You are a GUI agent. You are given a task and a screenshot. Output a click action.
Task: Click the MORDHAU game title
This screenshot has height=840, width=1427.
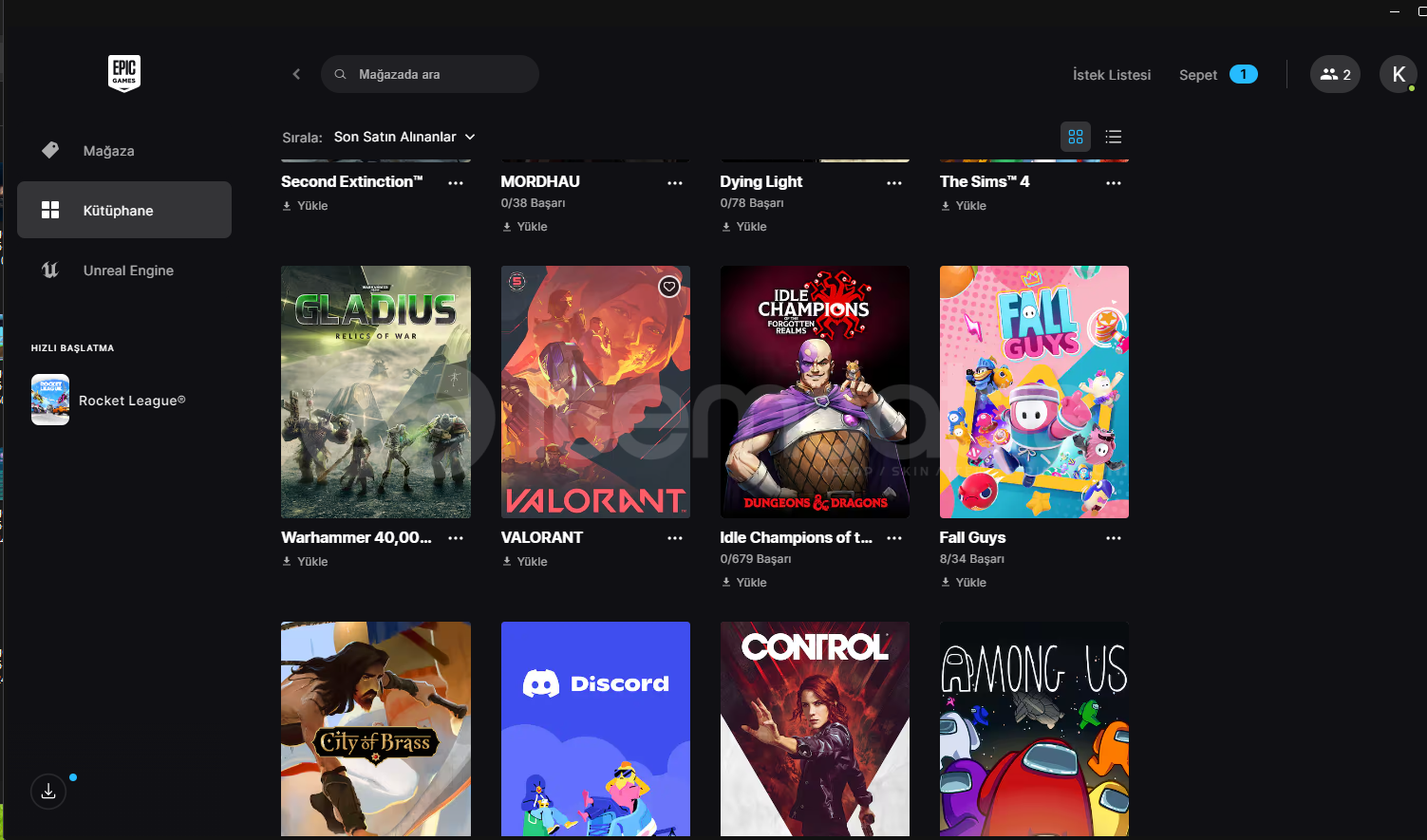tap(540, 181)
